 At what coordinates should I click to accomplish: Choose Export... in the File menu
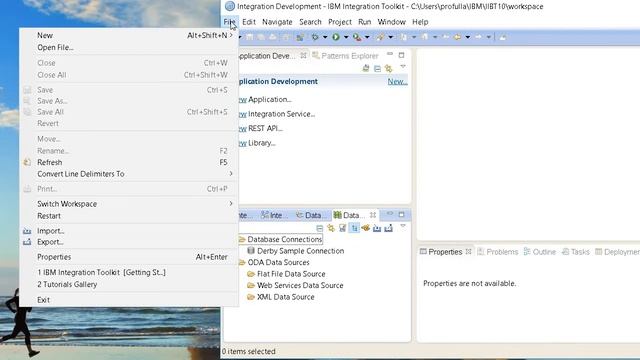pos(129,242)
